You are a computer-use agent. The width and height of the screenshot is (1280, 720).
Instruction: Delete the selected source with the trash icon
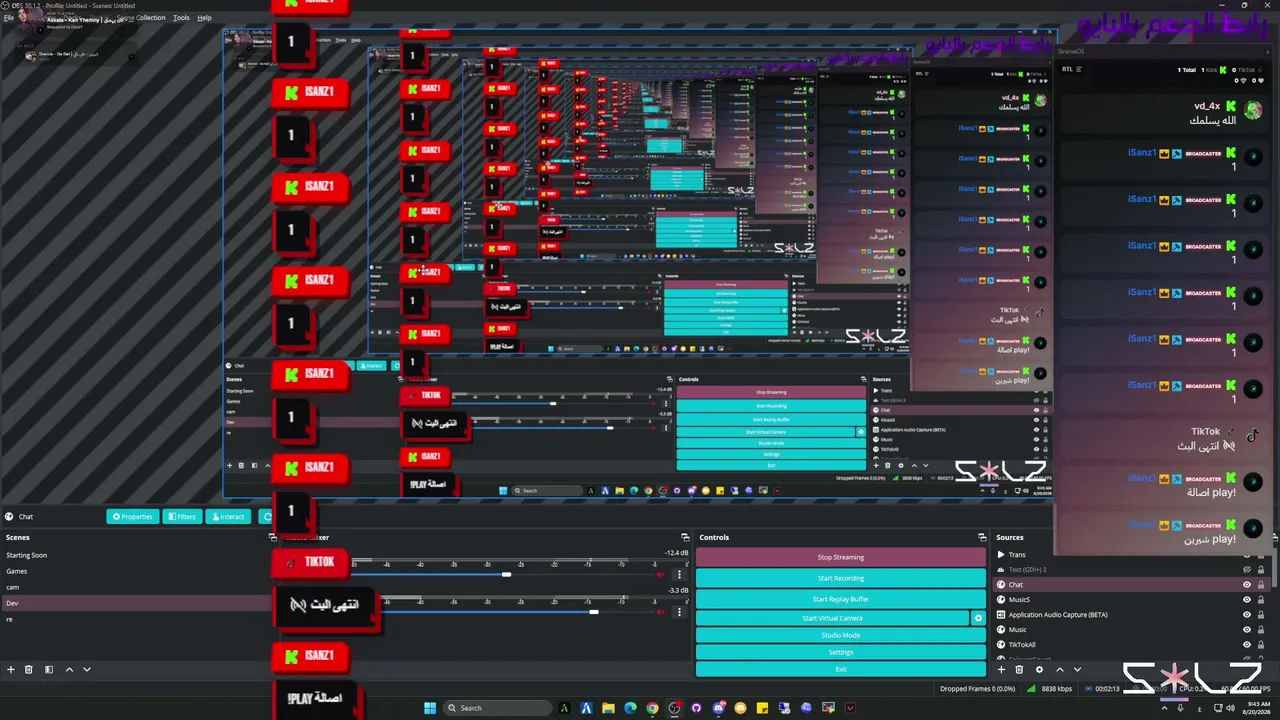tap(1019, 669)
